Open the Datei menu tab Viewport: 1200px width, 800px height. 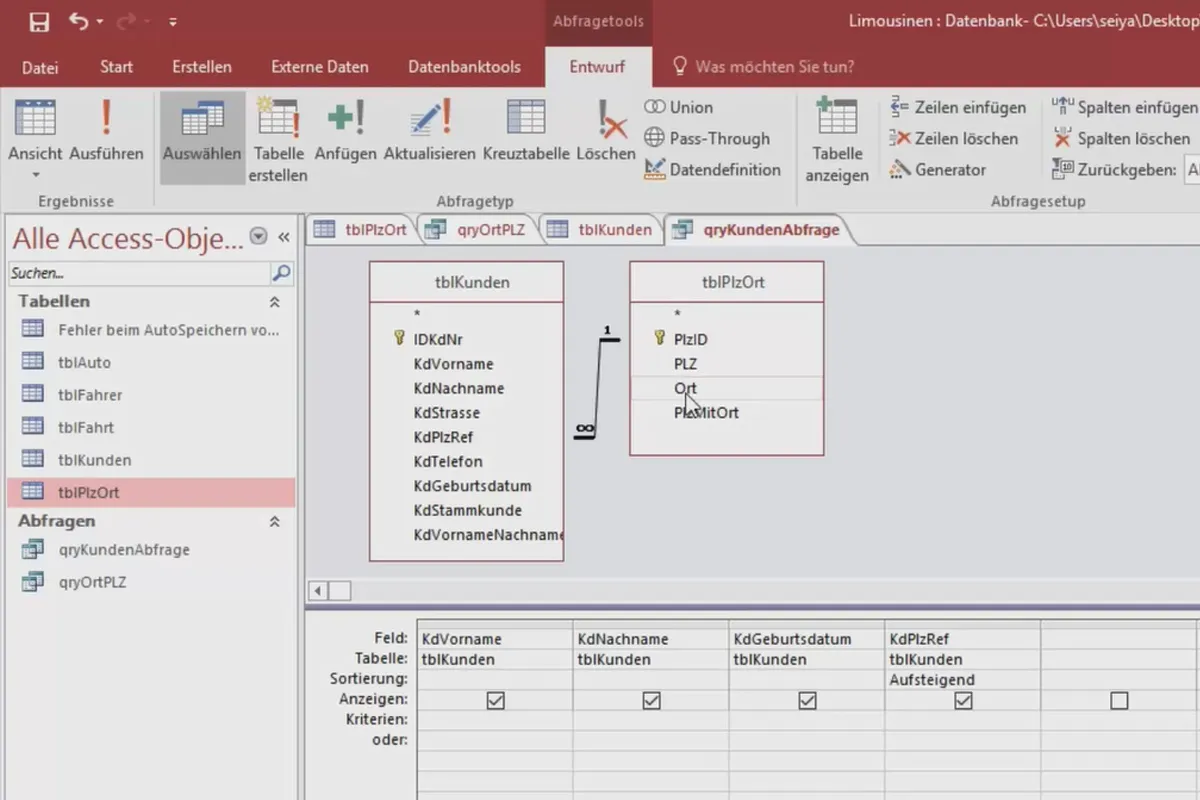[x=40, y=67]
